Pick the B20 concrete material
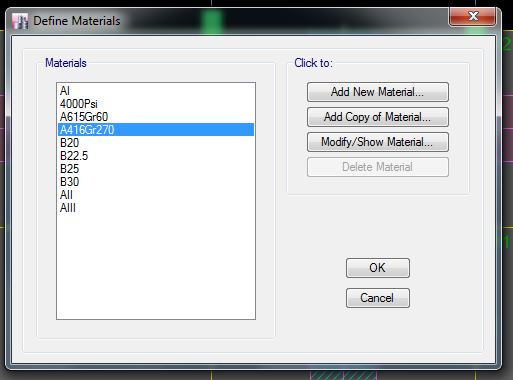Screen dimensions: 513x380 156,143
